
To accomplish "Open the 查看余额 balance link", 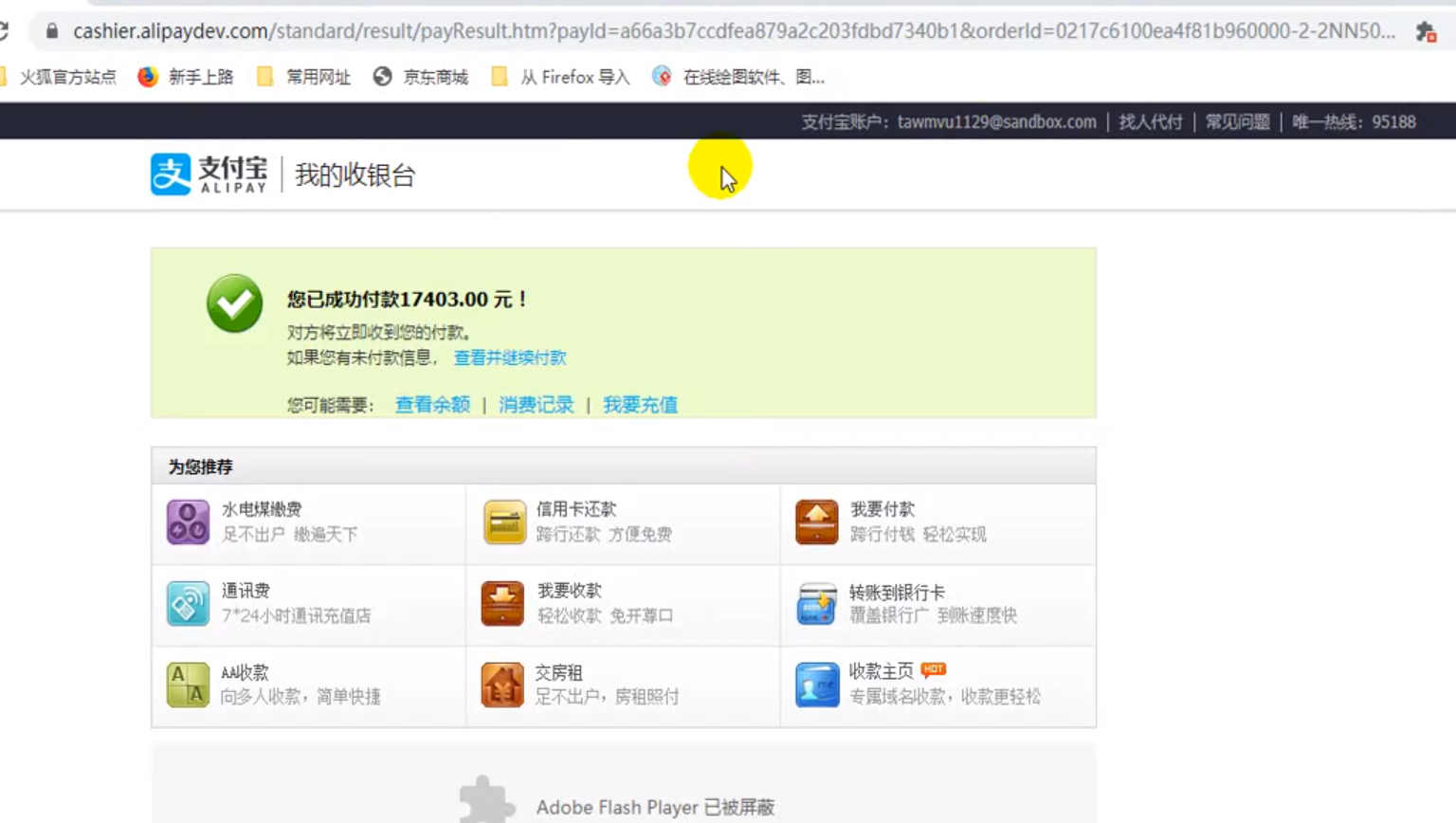I will pyautogui.click(x=432, y=405).
